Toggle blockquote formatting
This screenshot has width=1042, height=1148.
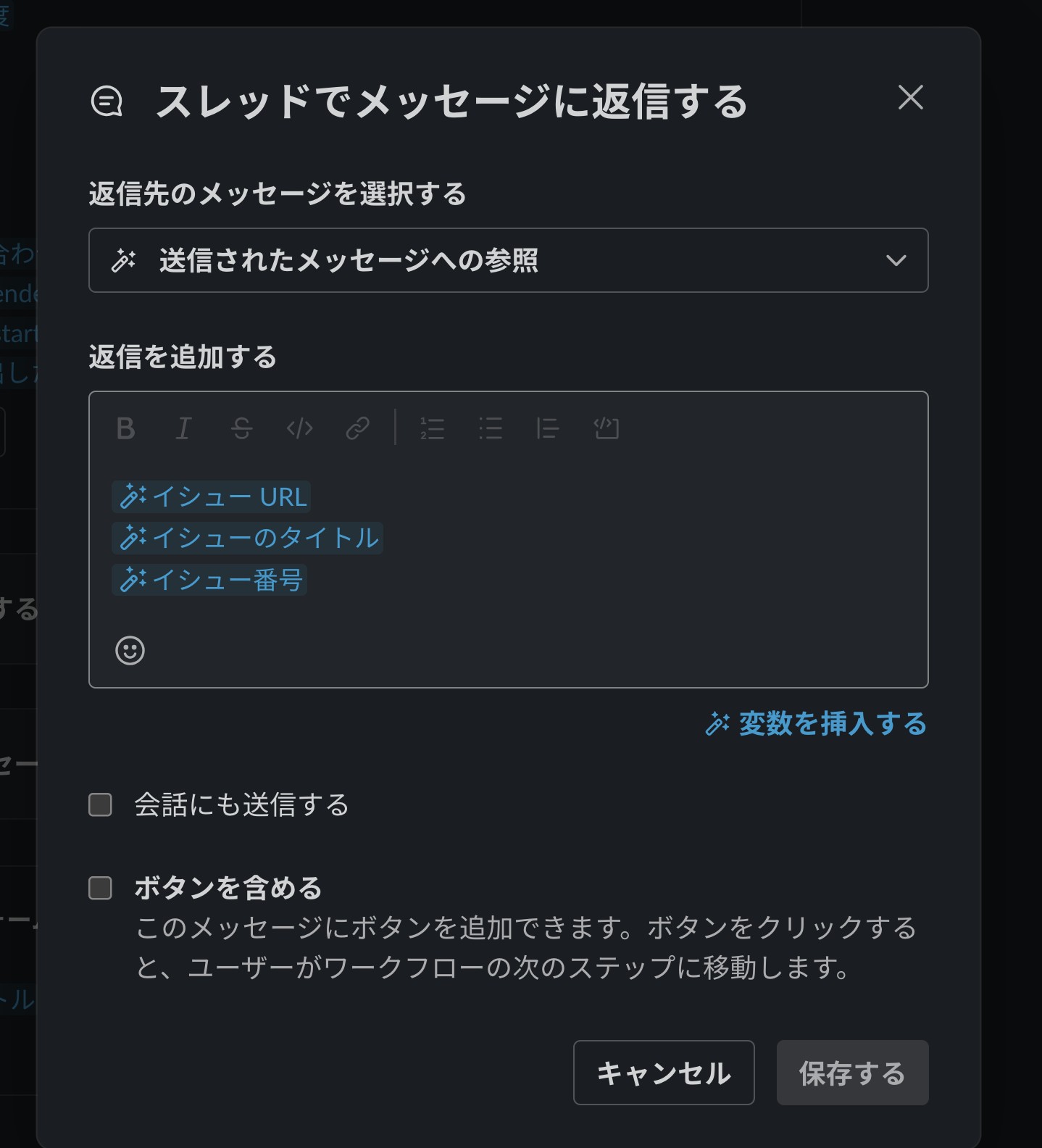548,428
